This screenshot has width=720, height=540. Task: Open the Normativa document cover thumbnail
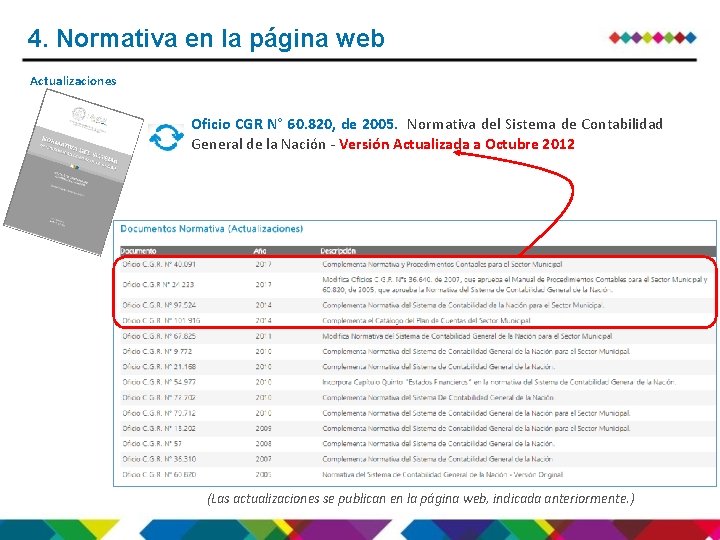(x=74, y=172)
